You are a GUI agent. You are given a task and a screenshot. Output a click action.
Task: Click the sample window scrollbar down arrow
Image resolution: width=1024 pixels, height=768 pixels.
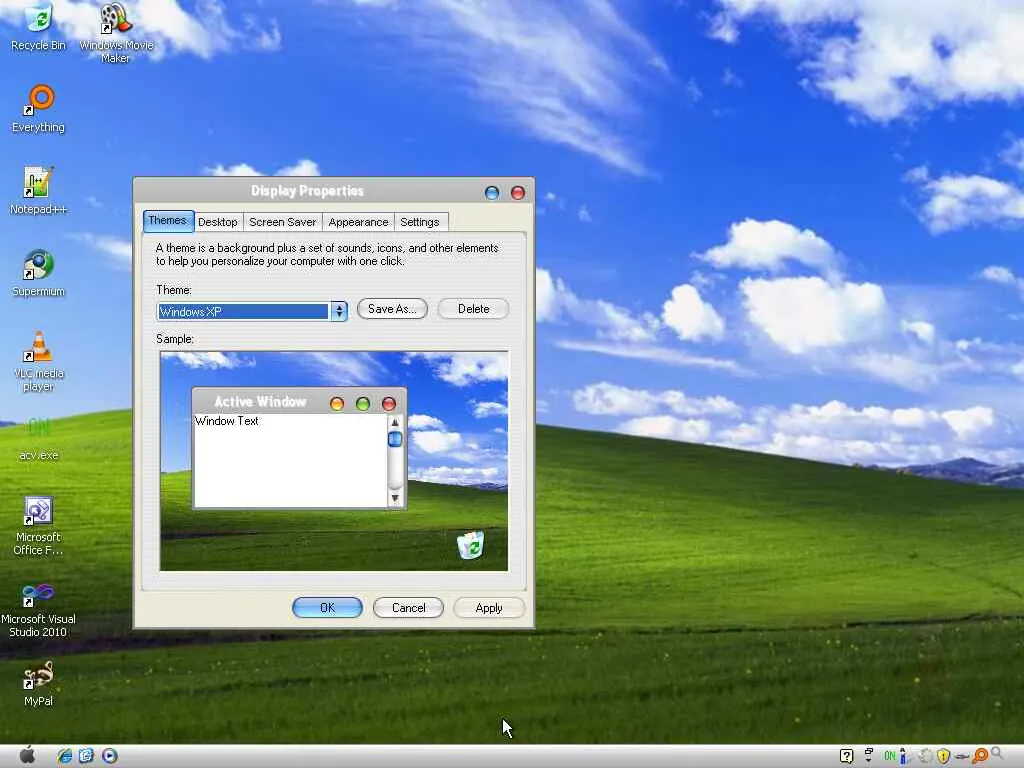[395, 498]
